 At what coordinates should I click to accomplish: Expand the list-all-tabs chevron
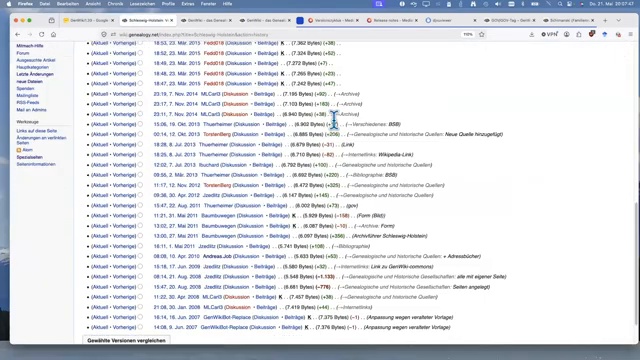point(619,20)
